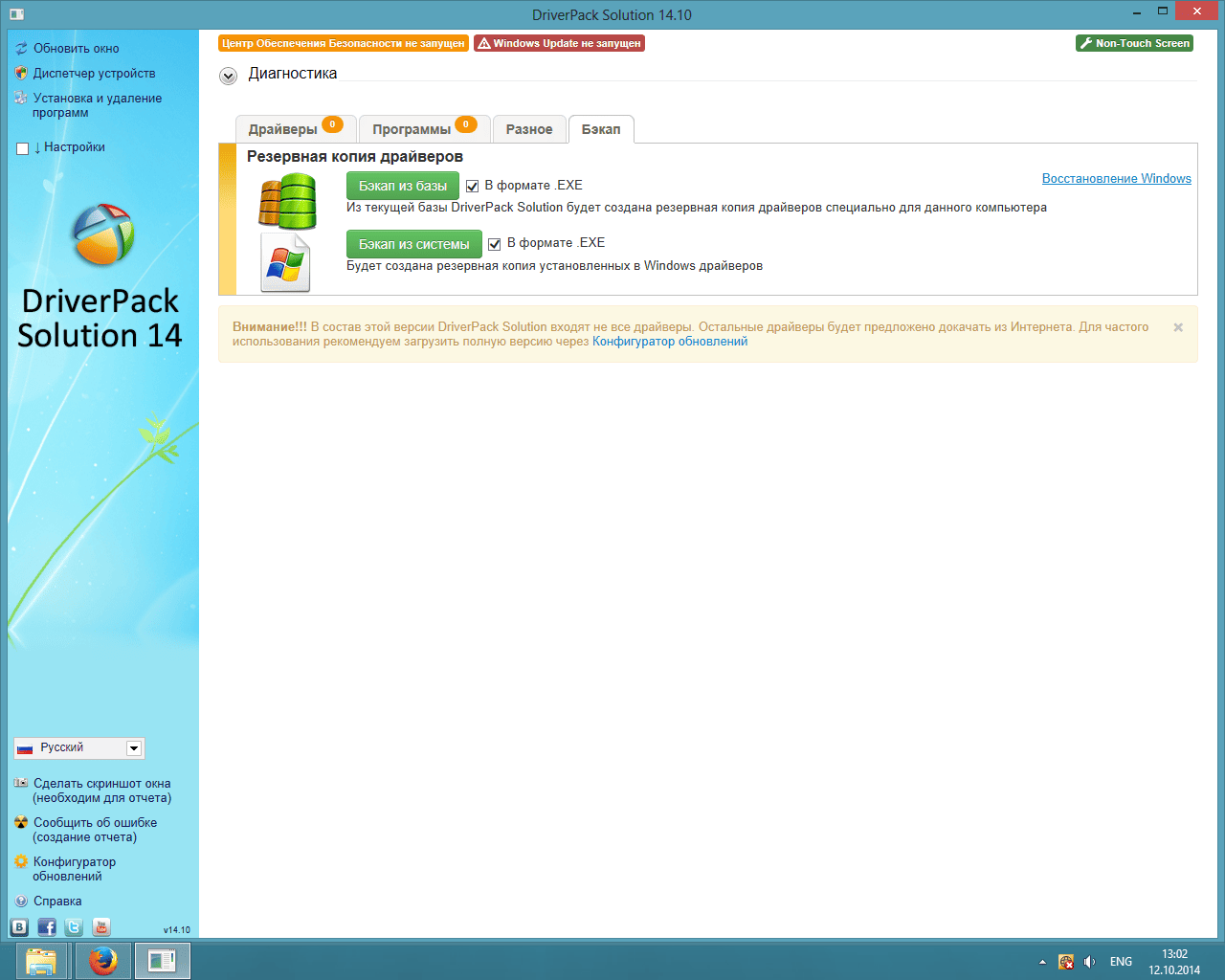Click DriverPack app icon in taskbar
Viewport: 1225px width, 980px height.
point(163,961)
